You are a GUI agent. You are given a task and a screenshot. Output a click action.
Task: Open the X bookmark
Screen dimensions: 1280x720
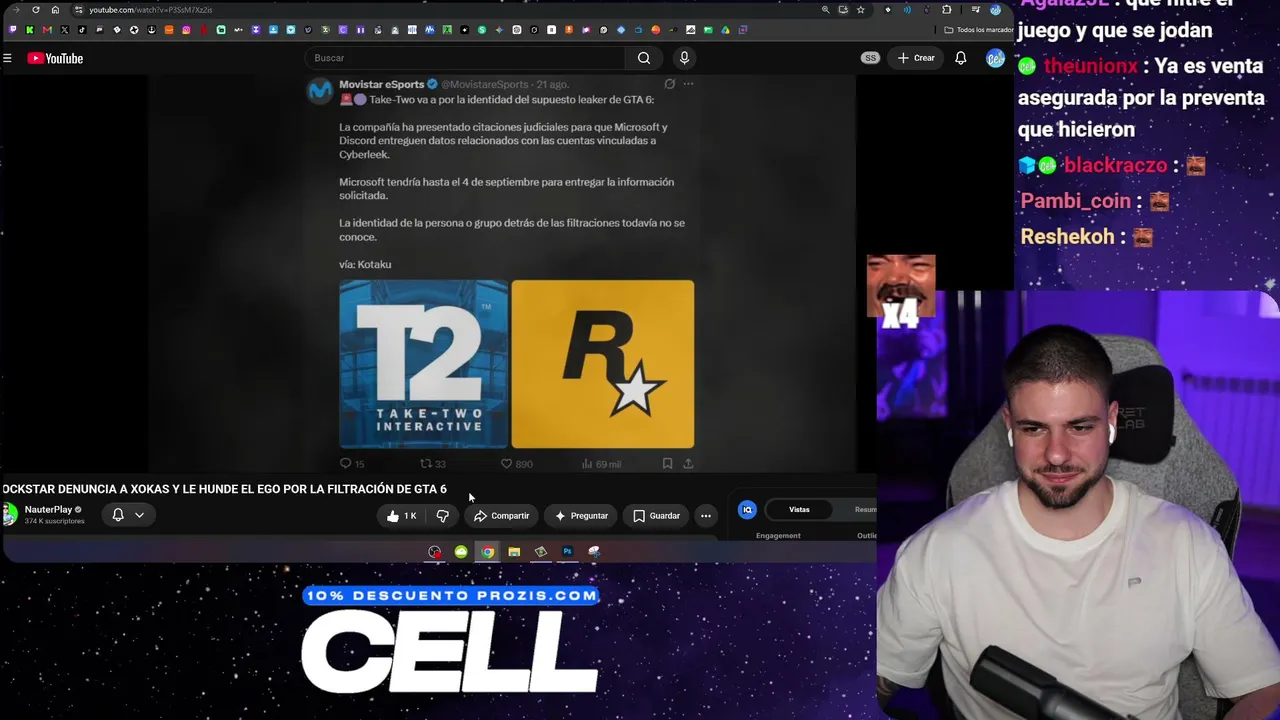click(65, 30)
